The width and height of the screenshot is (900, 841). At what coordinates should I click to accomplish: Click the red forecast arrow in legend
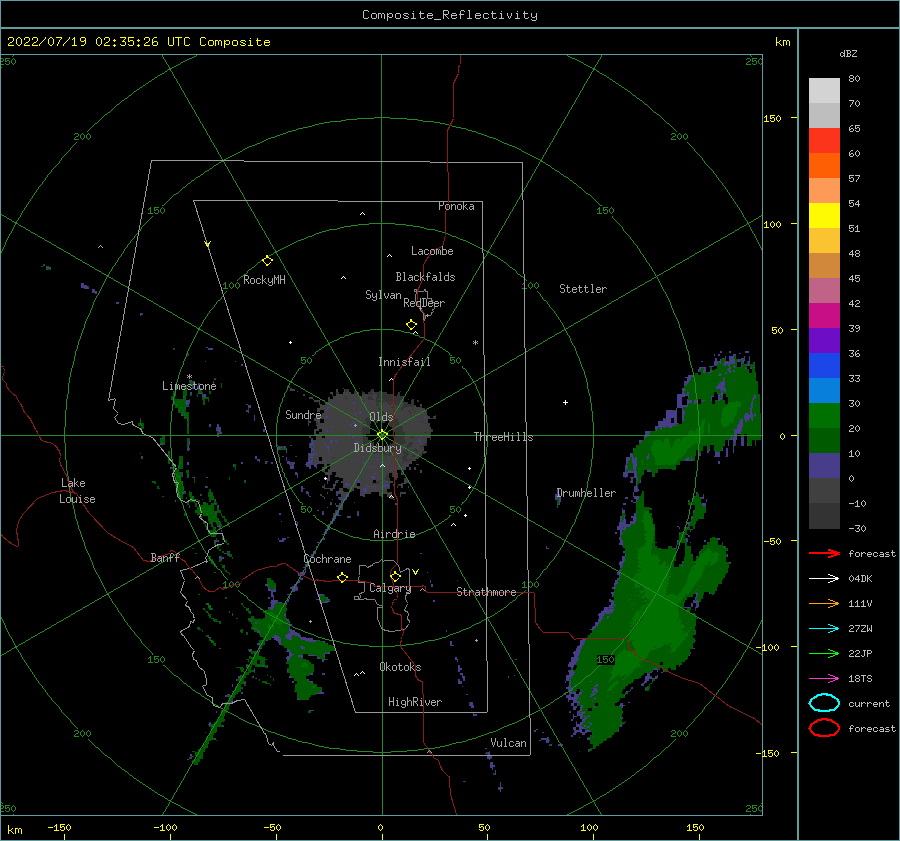point(824,553)
